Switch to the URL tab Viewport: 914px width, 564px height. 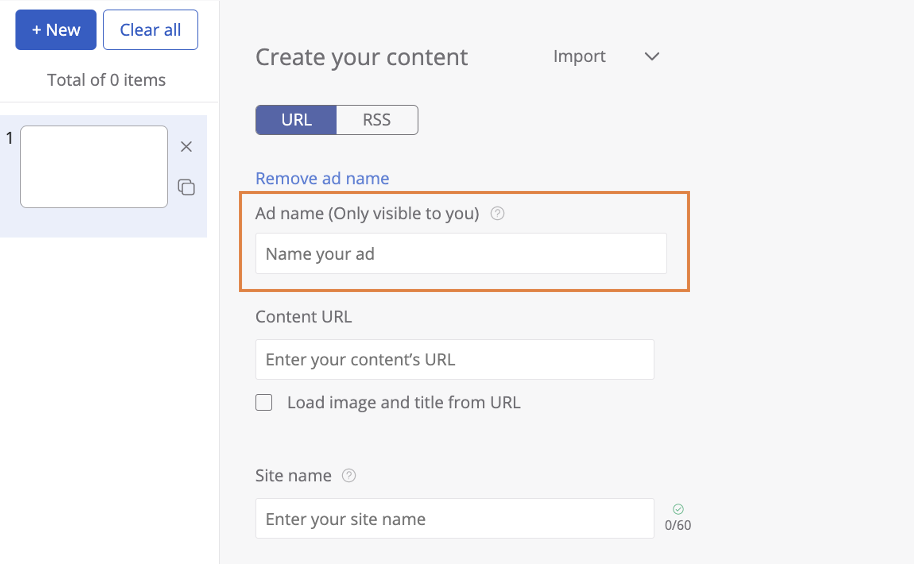click(x=296, y=120)
